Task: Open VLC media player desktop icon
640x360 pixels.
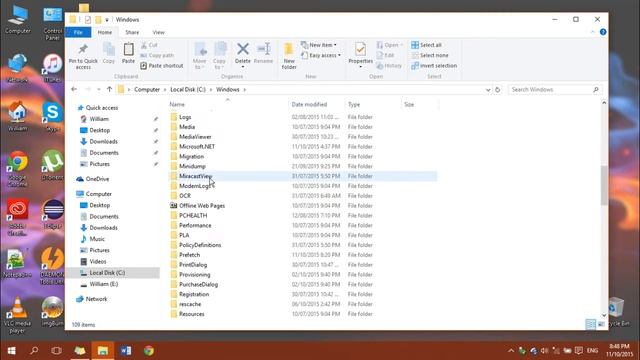Action: [17, 315]
